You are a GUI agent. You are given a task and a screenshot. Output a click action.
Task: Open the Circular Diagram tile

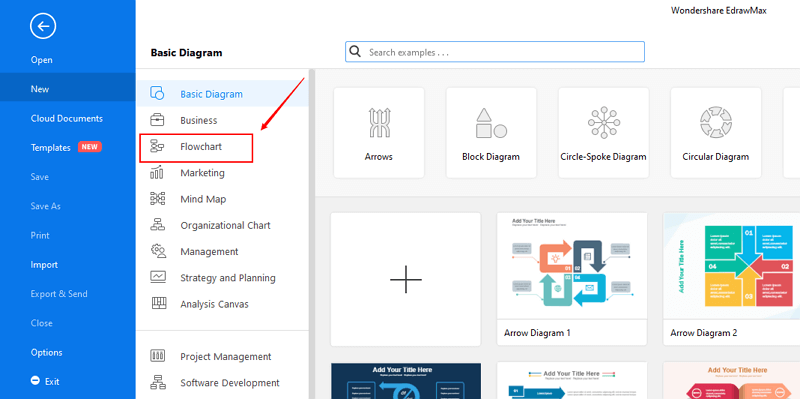click(716, 133)
